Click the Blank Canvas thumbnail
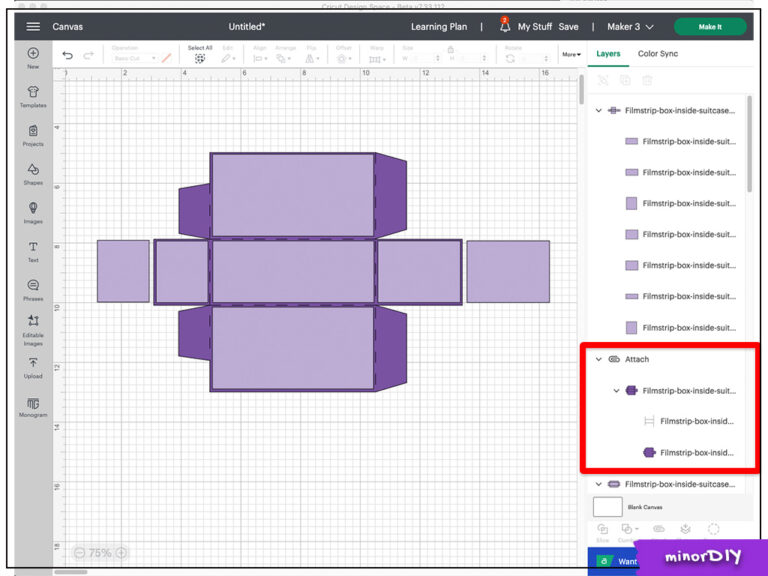 [608, 507]
